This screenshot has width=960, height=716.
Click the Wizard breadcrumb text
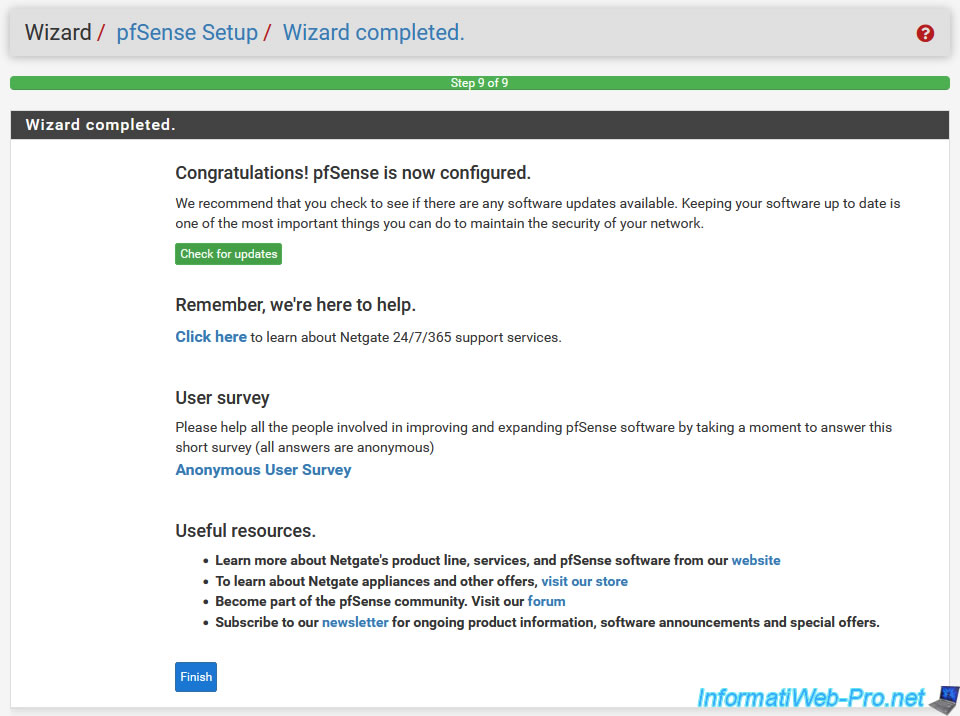(x=58, y=32)
